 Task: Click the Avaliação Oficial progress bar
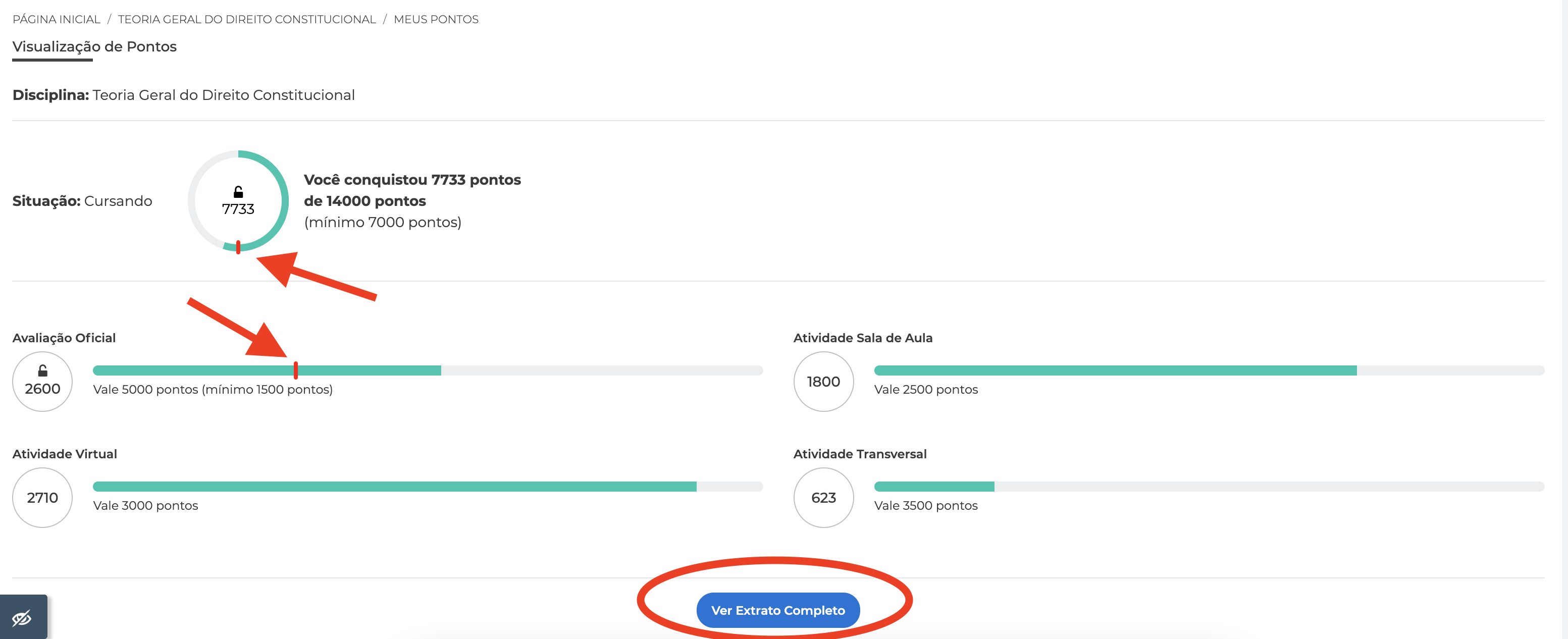(427, 370)
